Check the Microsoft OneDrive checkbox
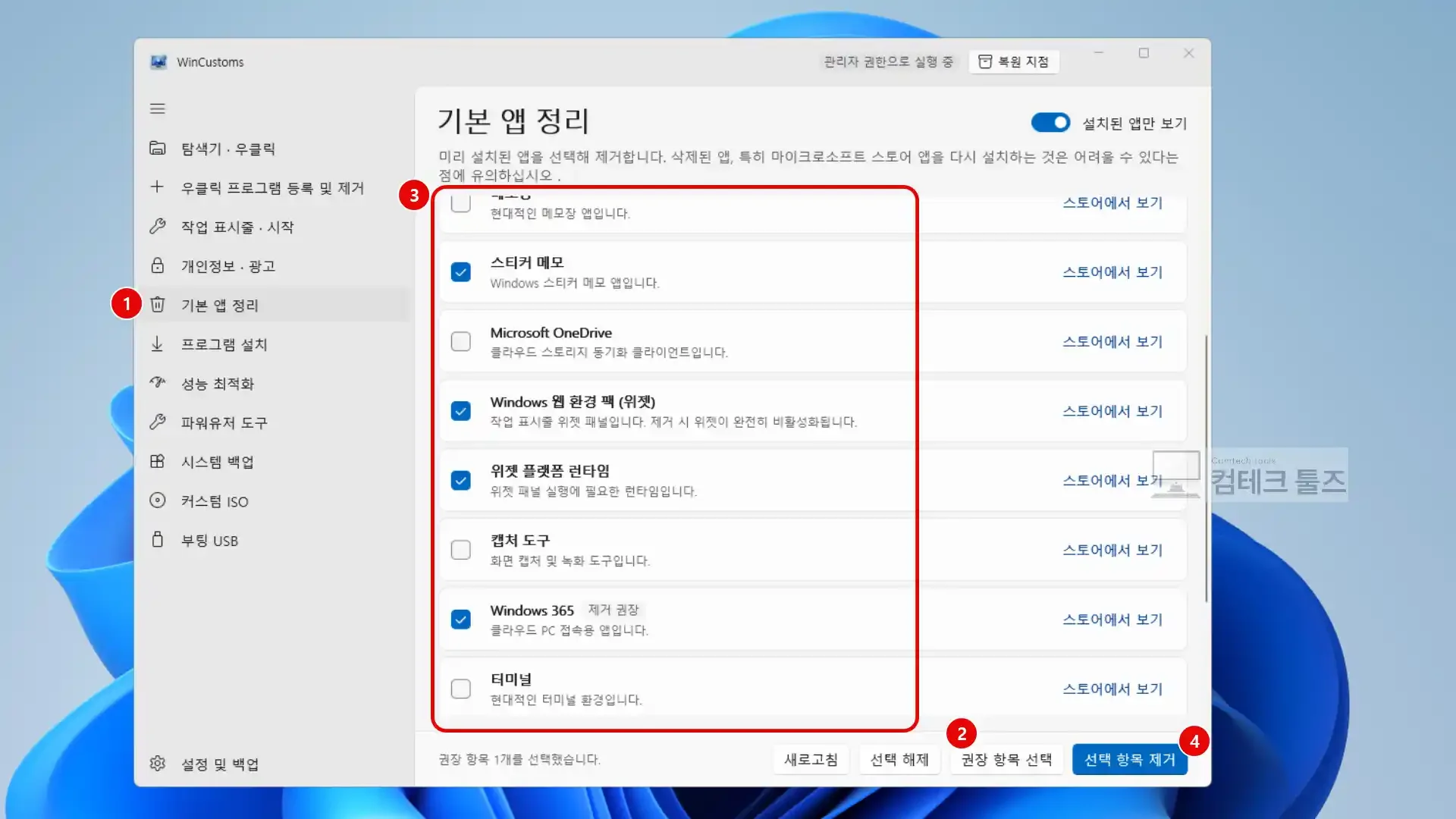 click(461, 341)
